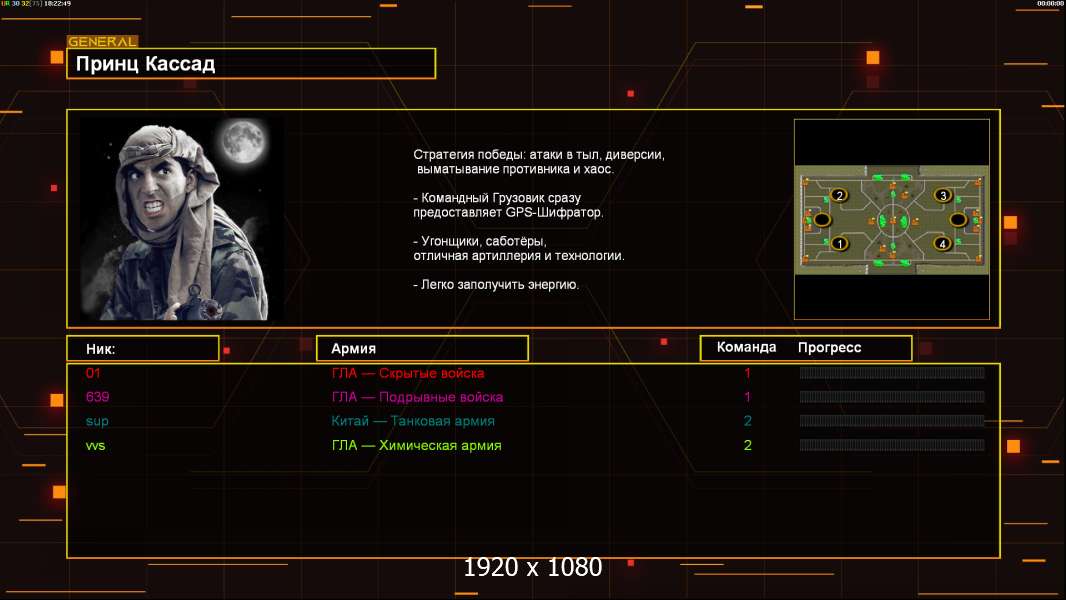The width and height of the screenshot is (1066, 600).
Task: Click start position 2 marker on minimap
Action: tap(840, 196)
